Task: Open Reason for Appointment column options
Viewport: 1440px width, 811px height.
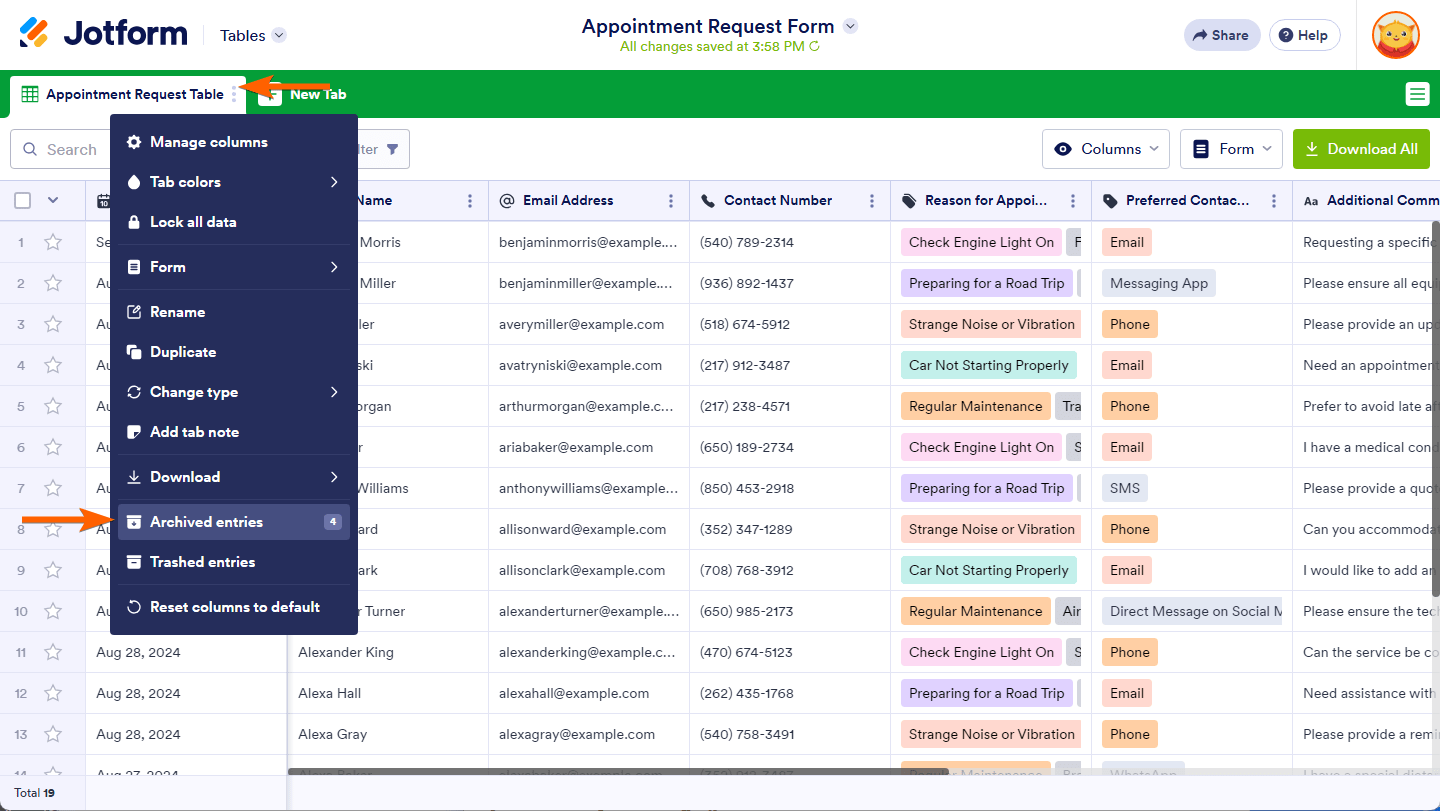Action: point(1073,201)
